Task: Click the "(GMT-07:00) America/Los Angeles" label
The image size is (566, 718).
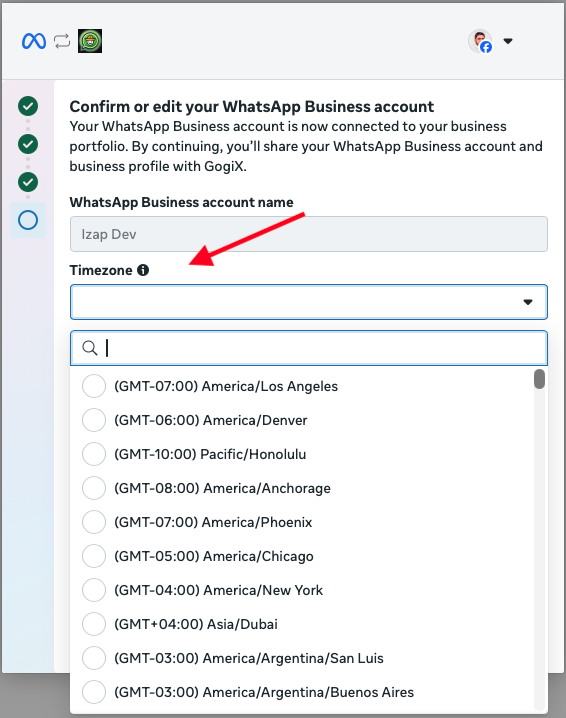Action: coord(226,386)
